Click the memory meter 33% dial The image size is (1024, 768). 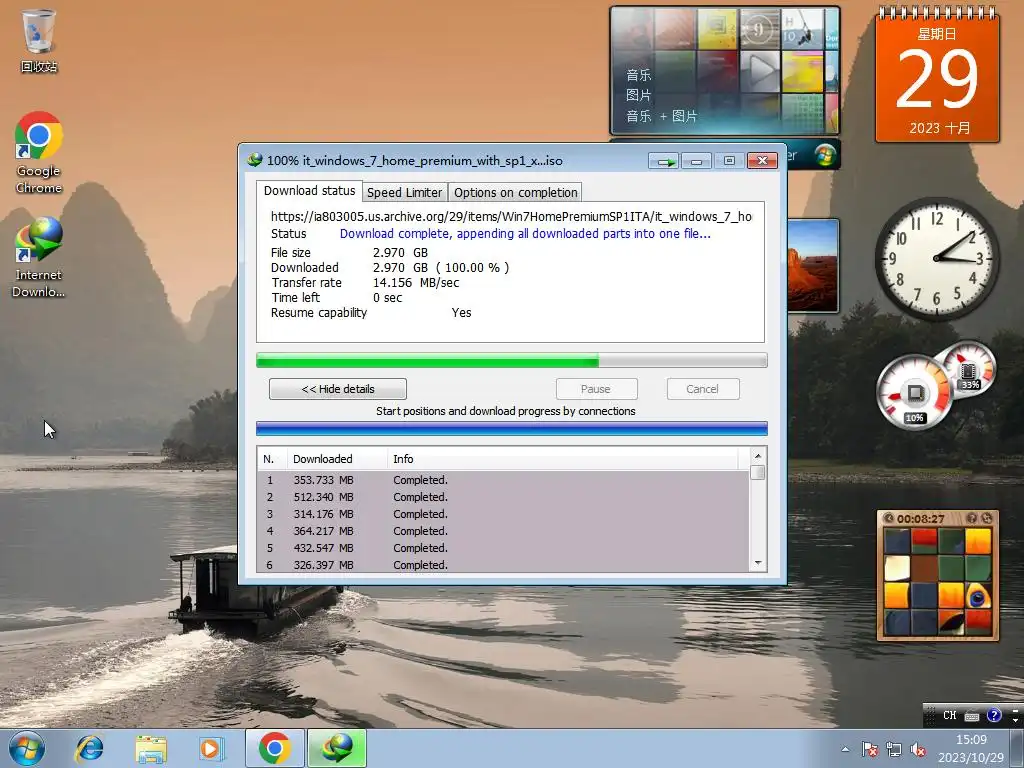(969, 370)
